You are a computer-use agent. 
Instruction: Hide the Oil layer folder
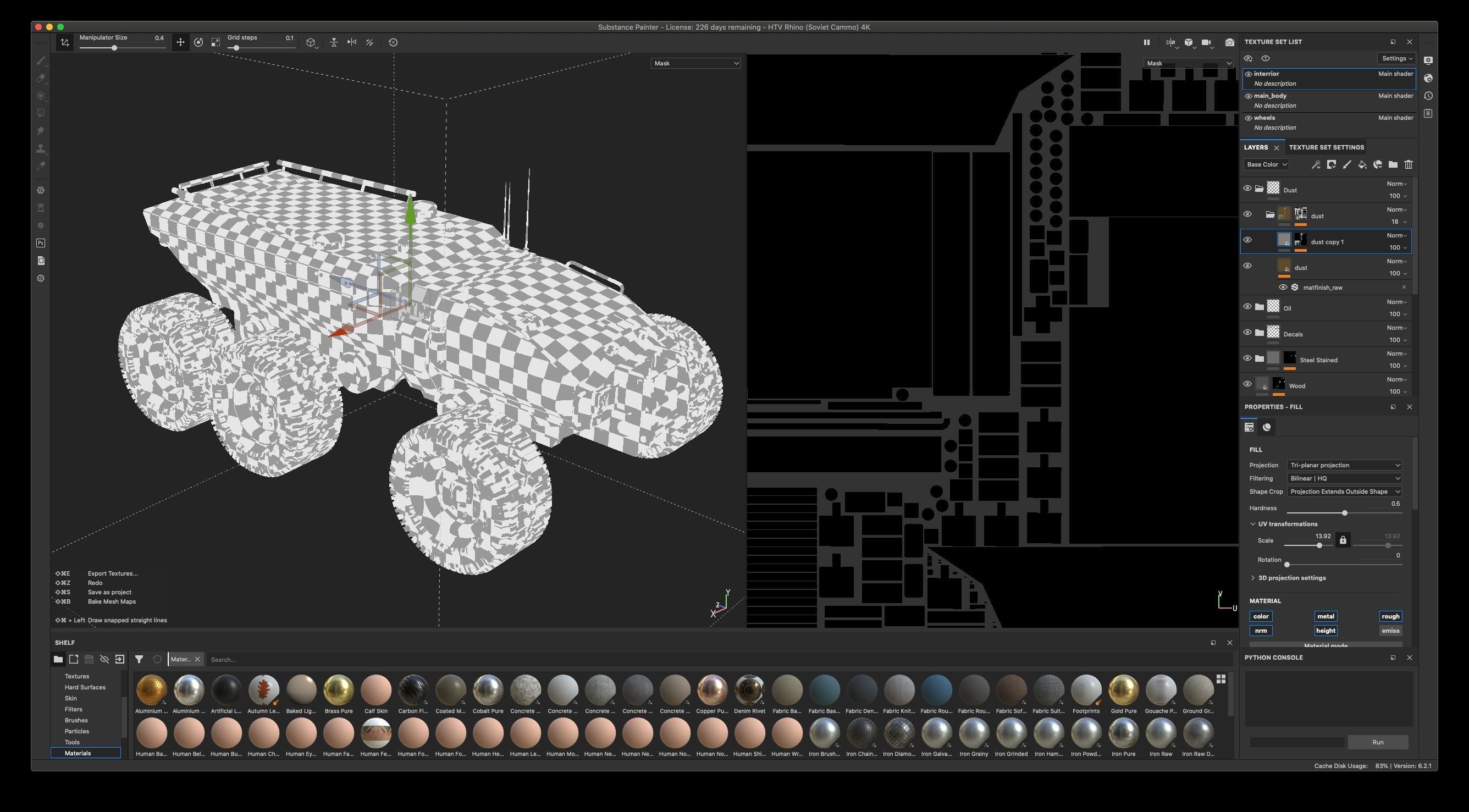(1247, 307)
